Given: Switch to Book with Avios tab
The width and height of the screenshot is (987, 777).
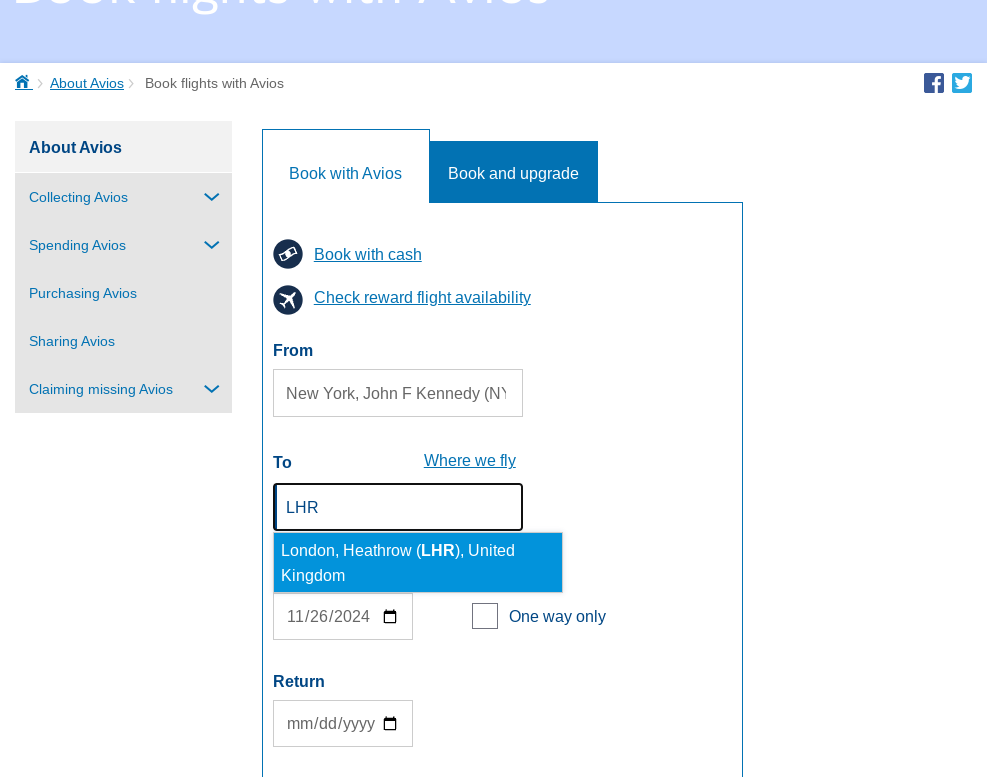Looking at the screenshot, I should 346,173.
